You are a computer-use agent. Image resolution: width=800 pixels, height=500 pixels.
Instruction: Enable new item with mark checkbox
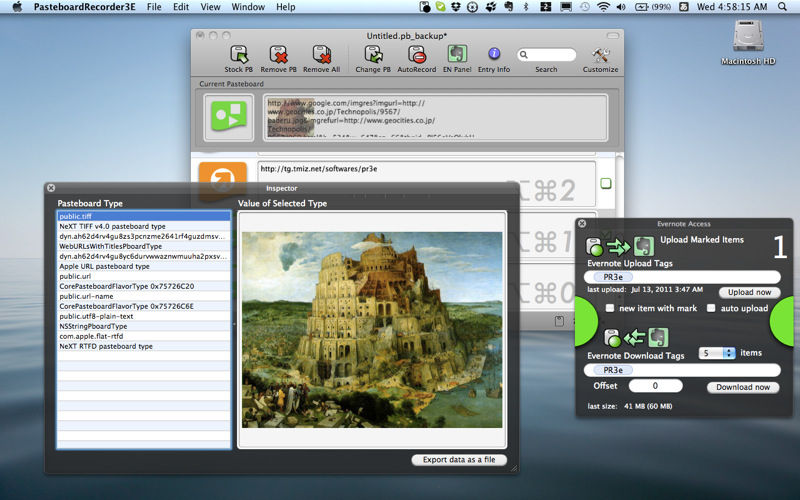click(610, 308)
